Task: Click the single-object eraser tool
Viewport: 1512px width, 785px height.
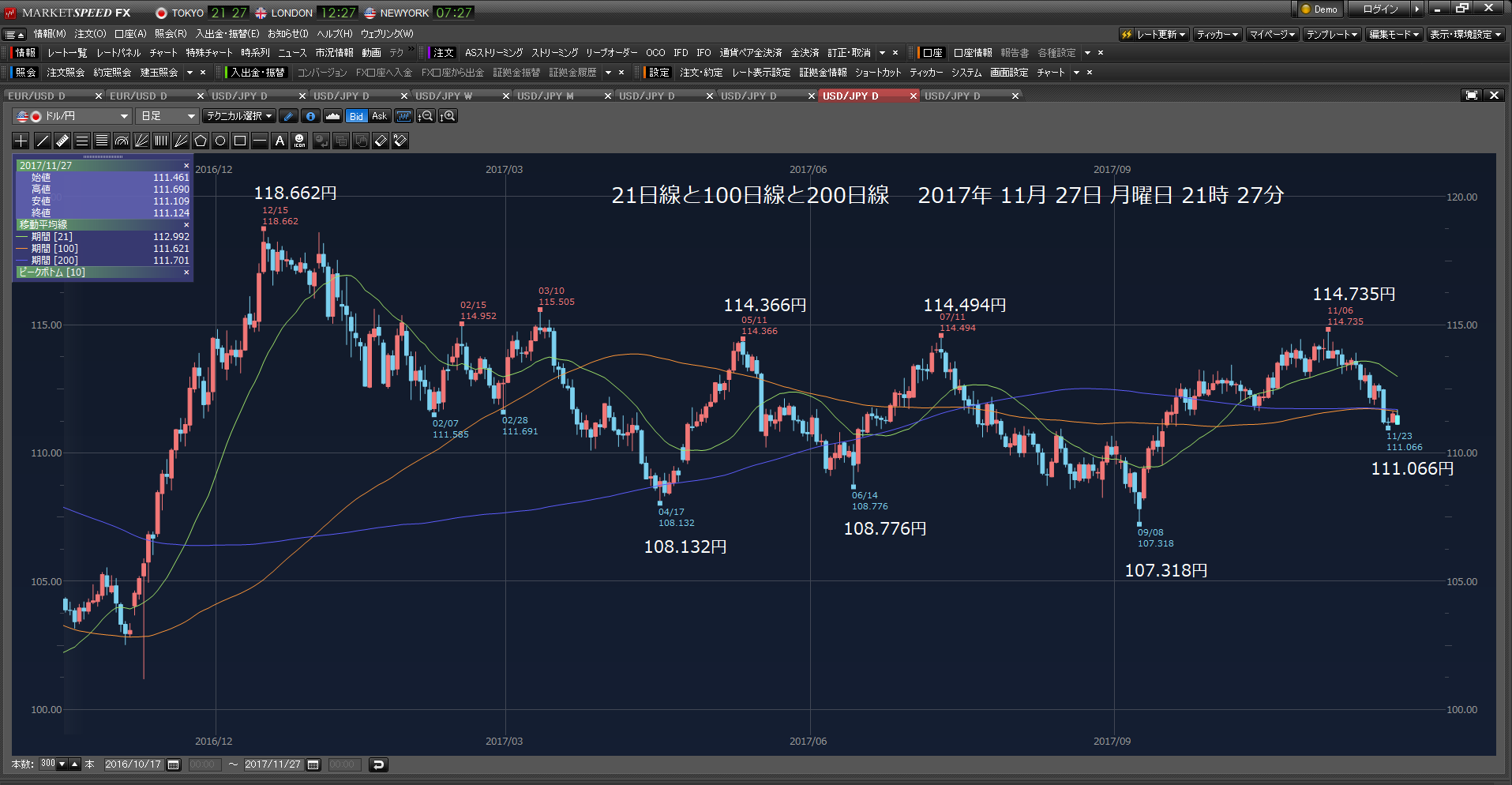Action: (381, 141)
